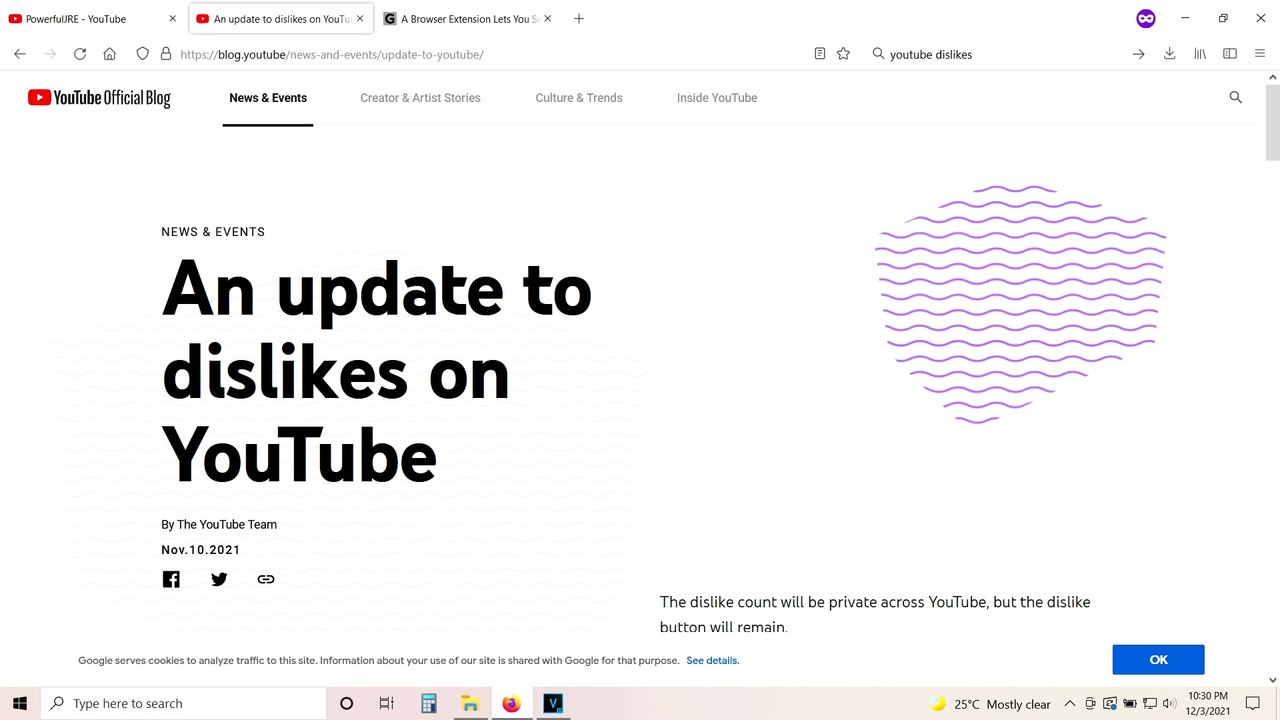Open the Firefox downloads panel

1169,54
